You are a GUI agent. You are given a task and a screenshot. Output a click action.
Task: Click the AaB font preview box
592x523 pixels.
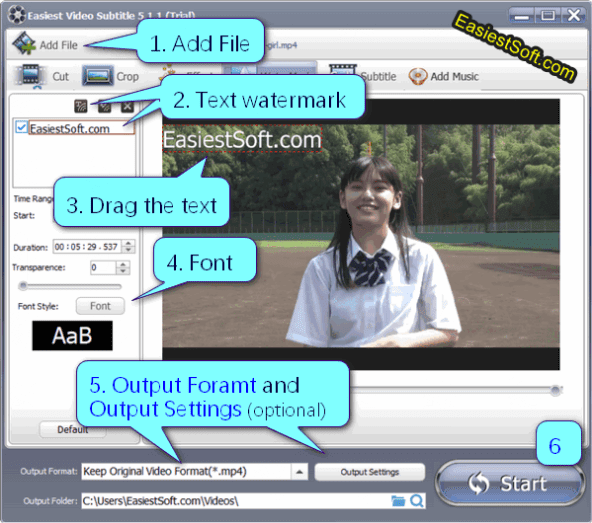72,335
